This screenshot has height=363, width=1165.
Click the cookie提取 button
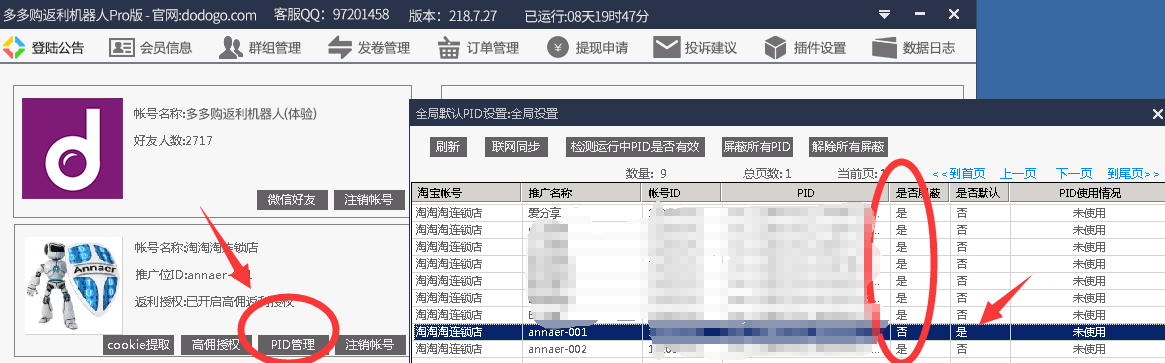pyautogui.click(x=139, y=344)
